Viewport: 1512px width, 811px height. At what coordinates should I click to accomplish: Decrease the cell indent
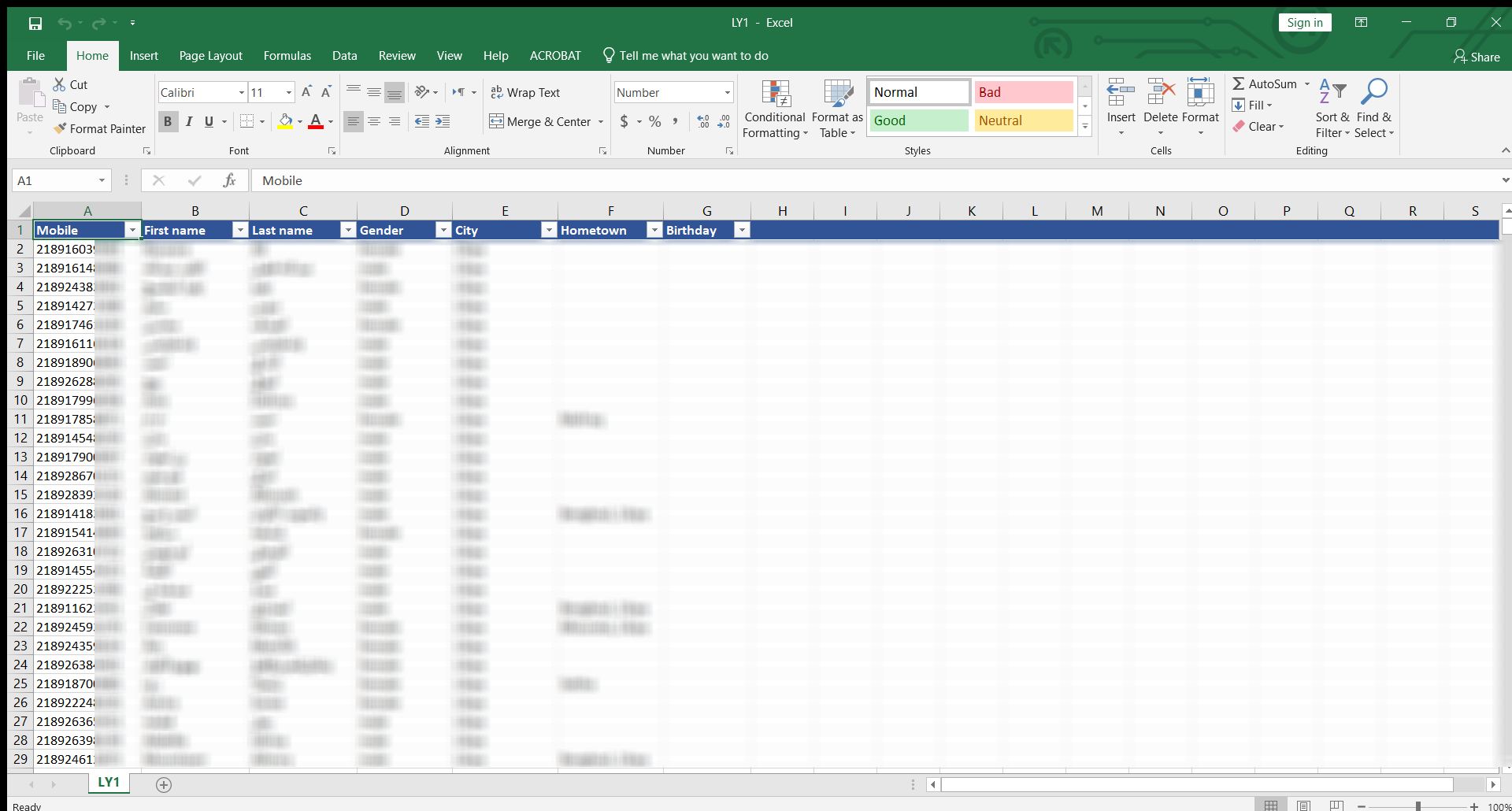pos(422,121)
